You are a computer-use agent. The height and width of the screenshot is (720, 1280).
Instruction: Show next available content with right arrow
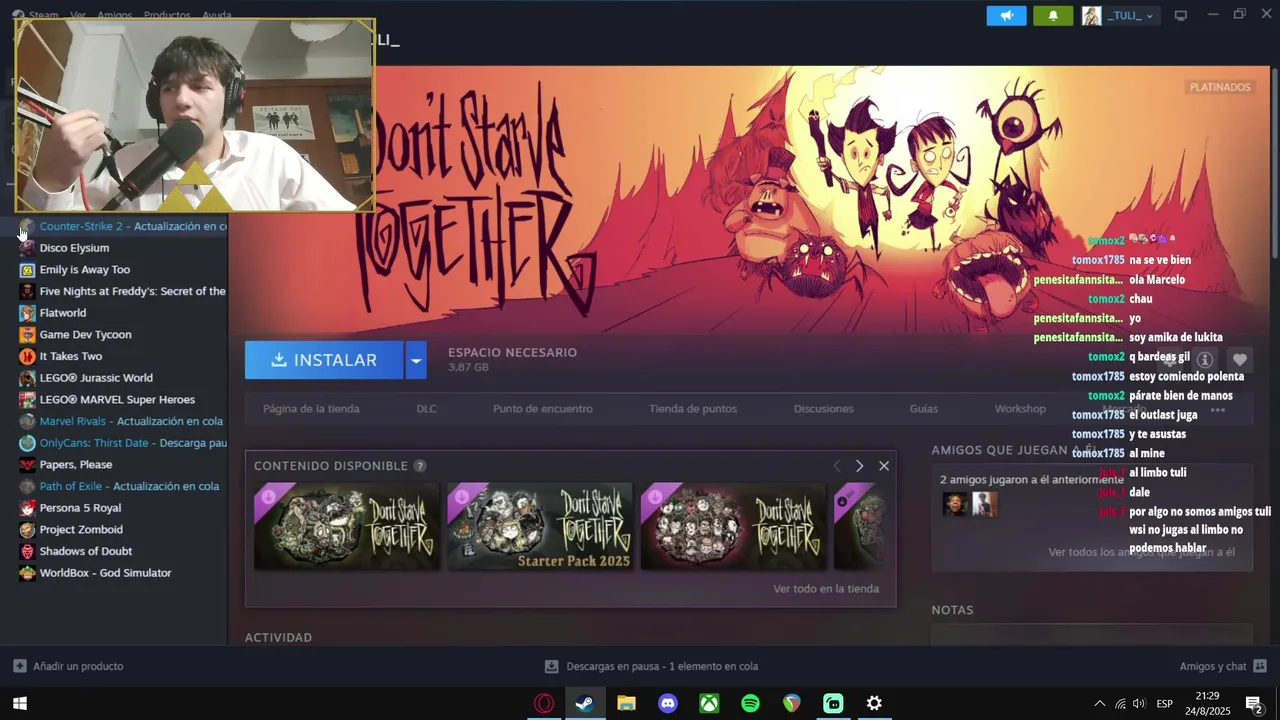pyautogui.click(x=859, y=466)
